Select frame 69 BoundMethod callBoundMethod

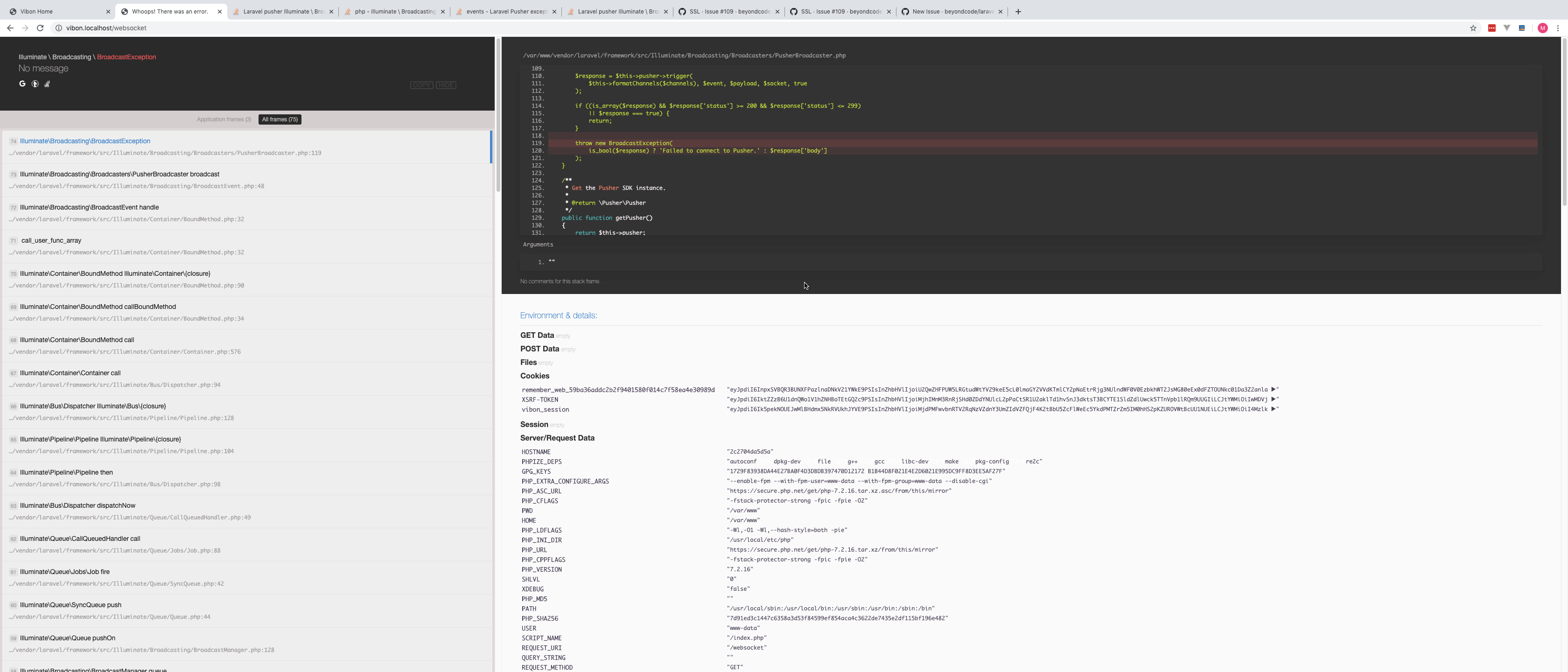(x=246, y=313)
